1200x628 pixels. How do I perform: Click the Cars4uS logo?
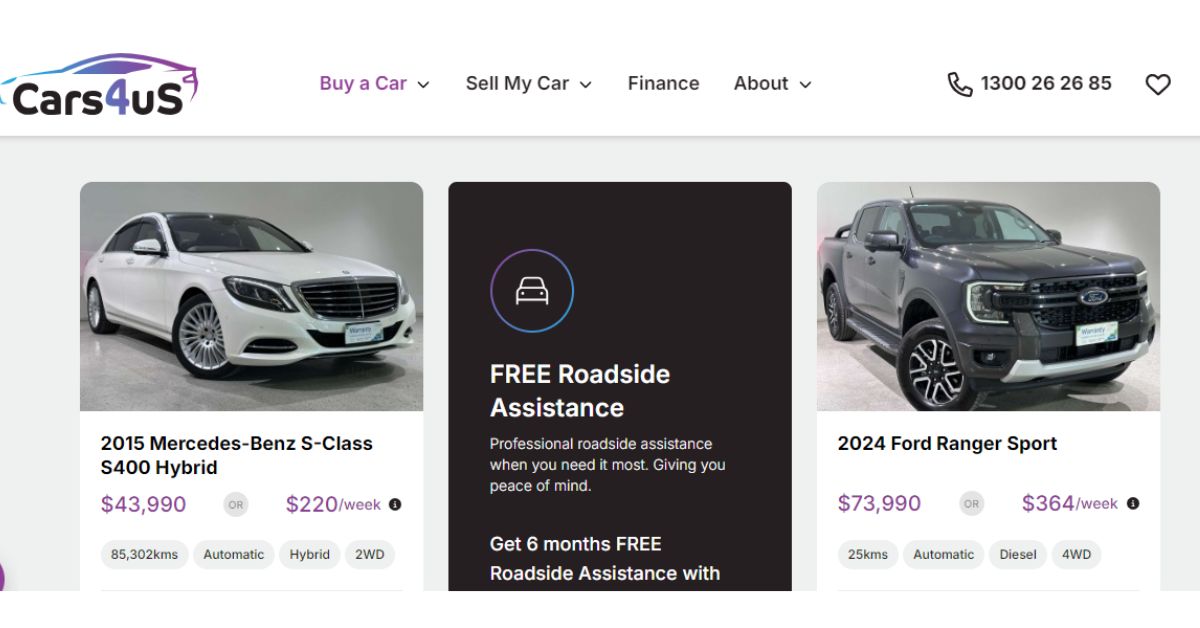point(100,85)
